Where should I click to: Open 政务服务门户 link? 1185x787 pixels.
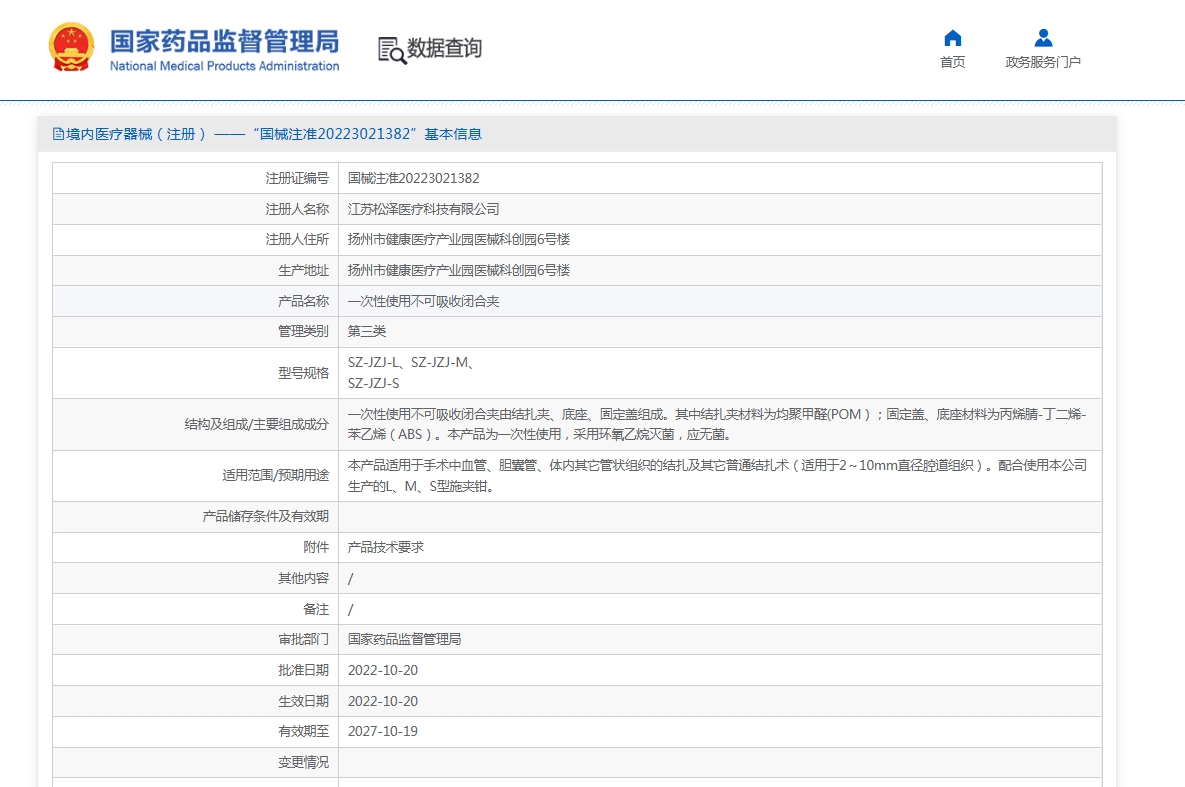click(1043, 62)
